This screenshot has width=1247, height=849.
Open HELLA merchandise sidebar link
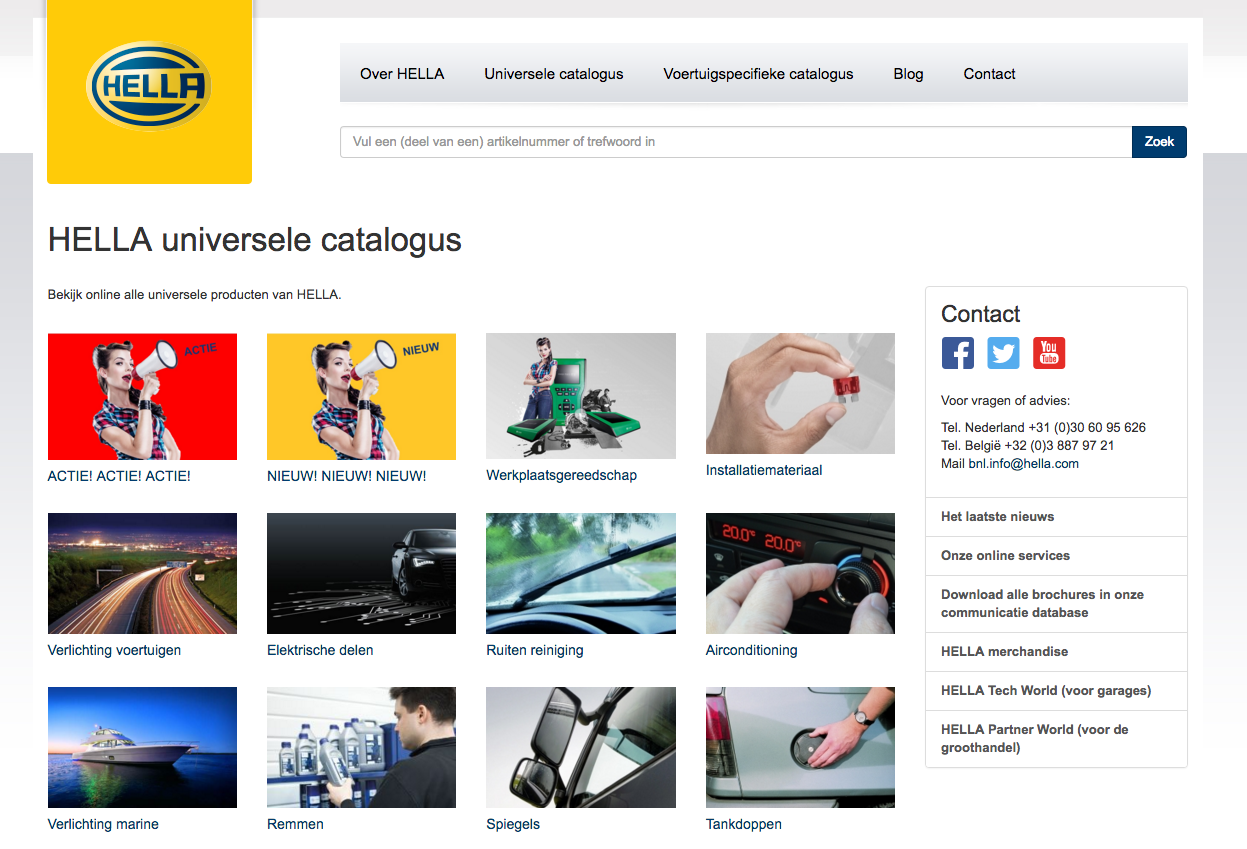(x=1005, y=651)
